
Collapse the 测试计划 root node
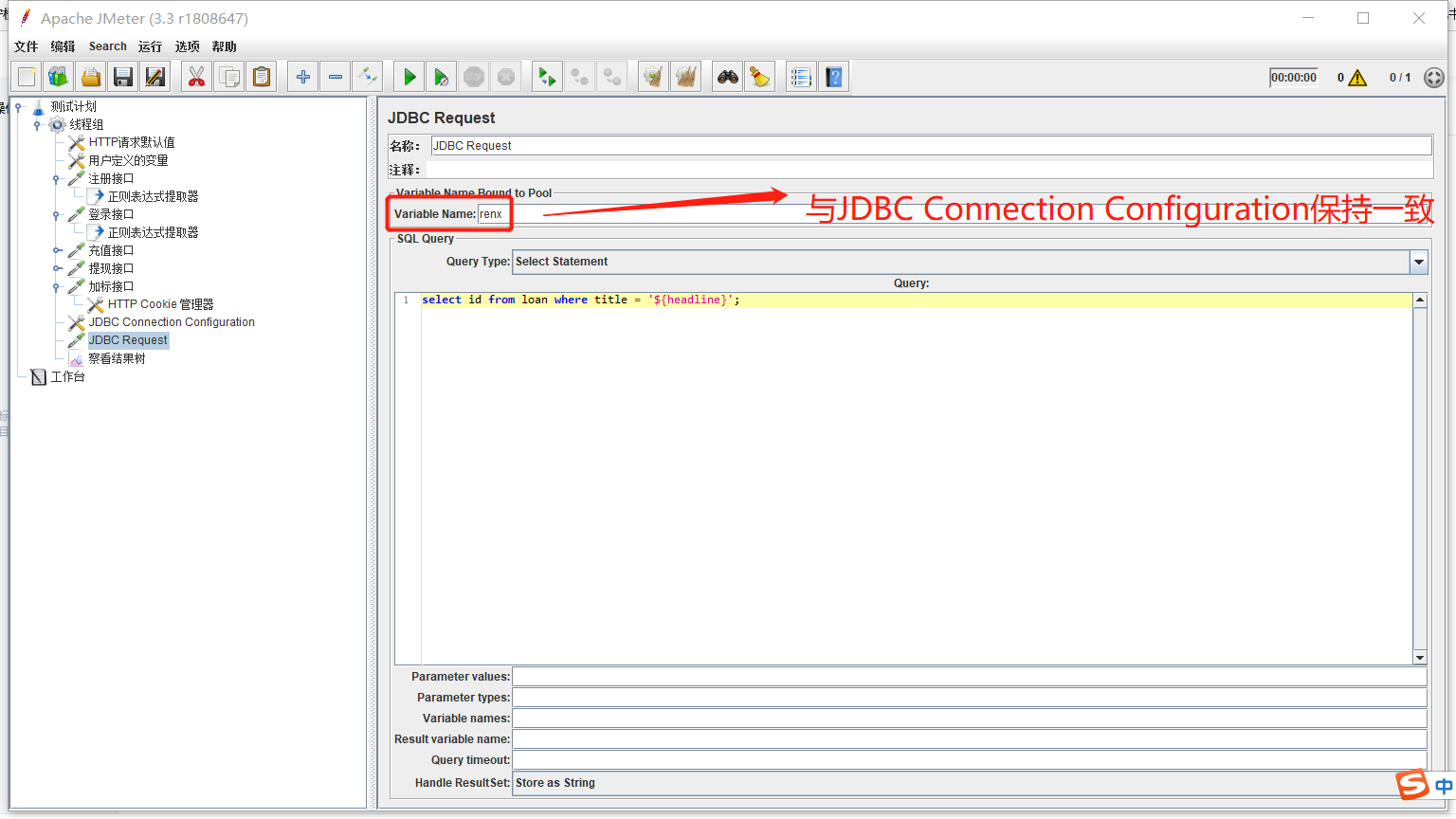click(18, 107)
